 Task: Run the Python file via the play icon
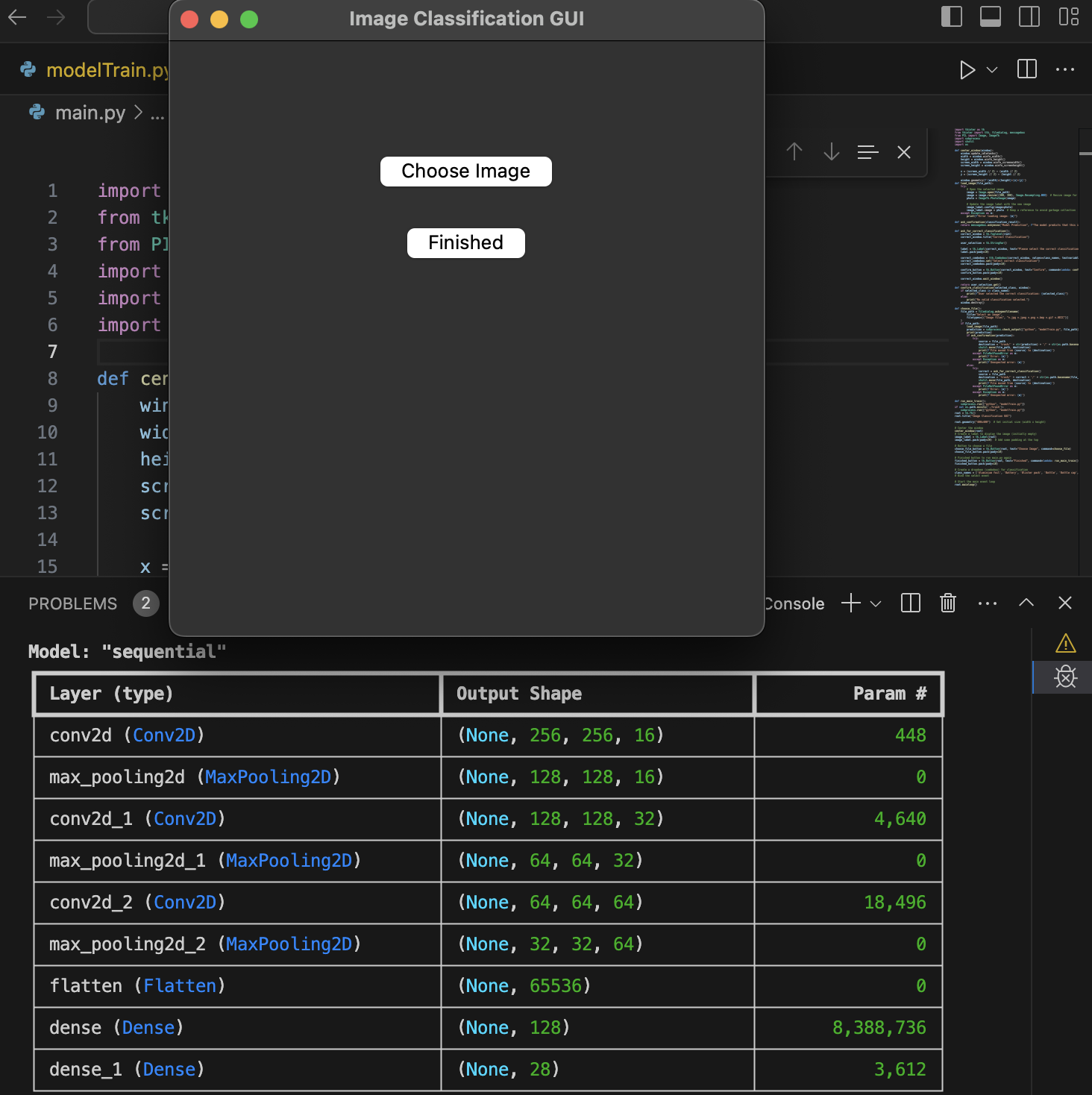967,69
